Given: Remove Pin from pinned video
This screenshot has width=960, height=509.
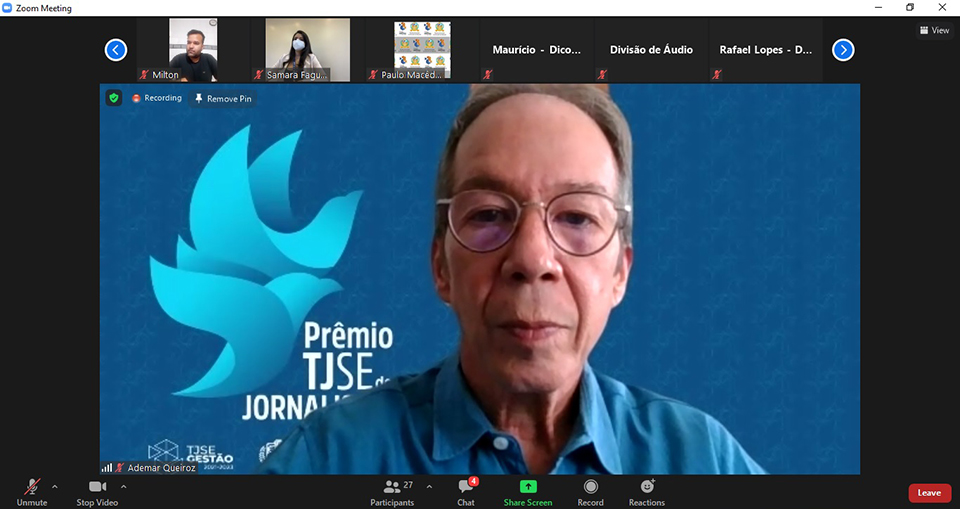Looking at the screenshot, I should coord(223,99).
